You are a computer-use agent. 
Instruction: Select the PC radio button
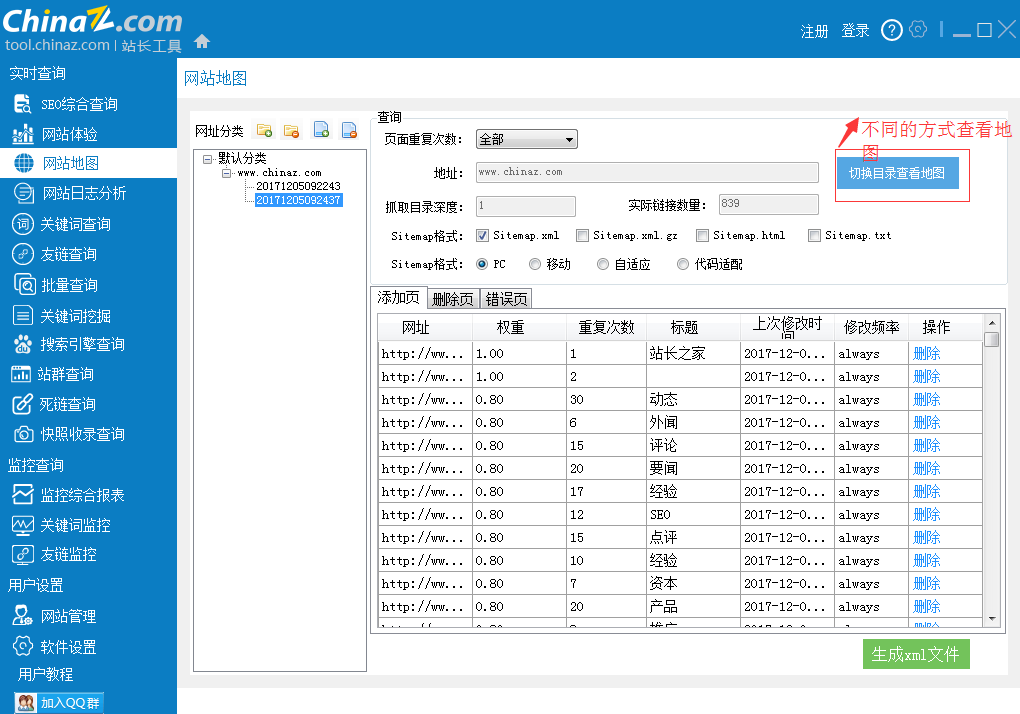click(482, 264)
